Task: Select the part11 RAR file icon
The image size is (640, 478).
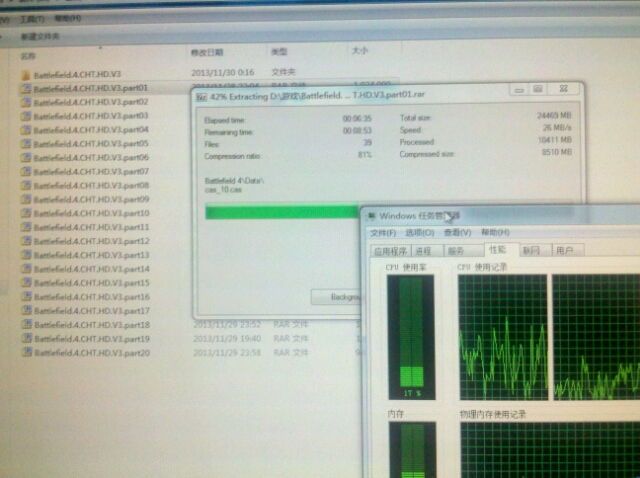Action: tap(26, 227)
